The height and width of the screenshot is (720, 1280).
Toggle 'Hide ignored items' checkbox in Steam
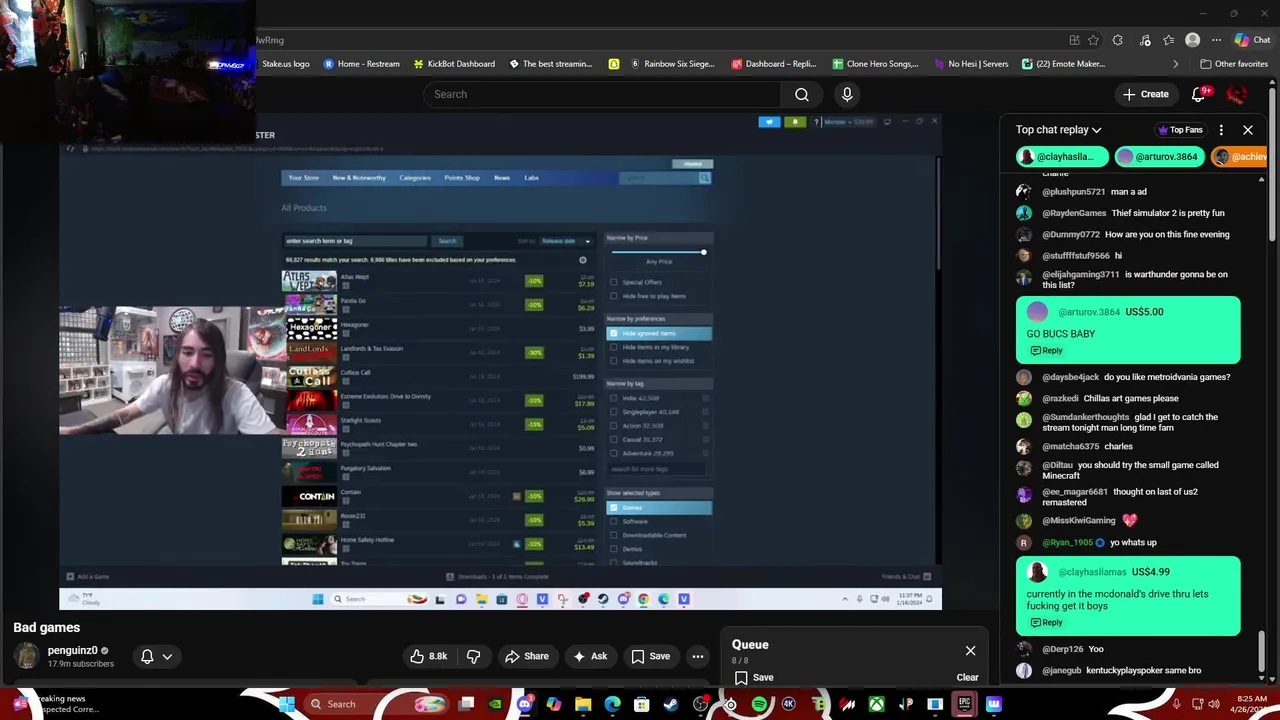click(x=614, y=333)
